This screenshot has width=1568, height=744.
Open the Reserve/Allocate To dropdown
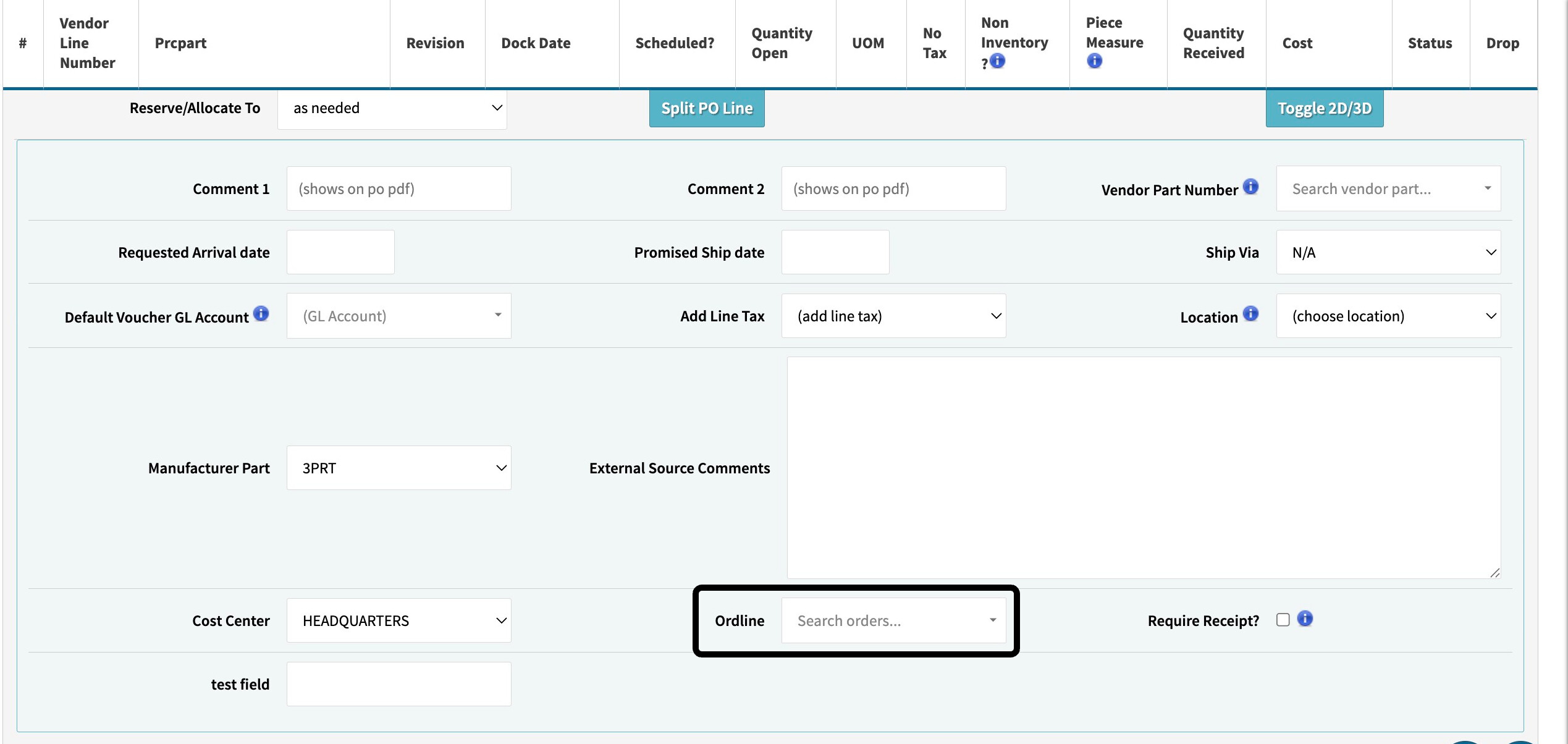(x=392, y=108)
